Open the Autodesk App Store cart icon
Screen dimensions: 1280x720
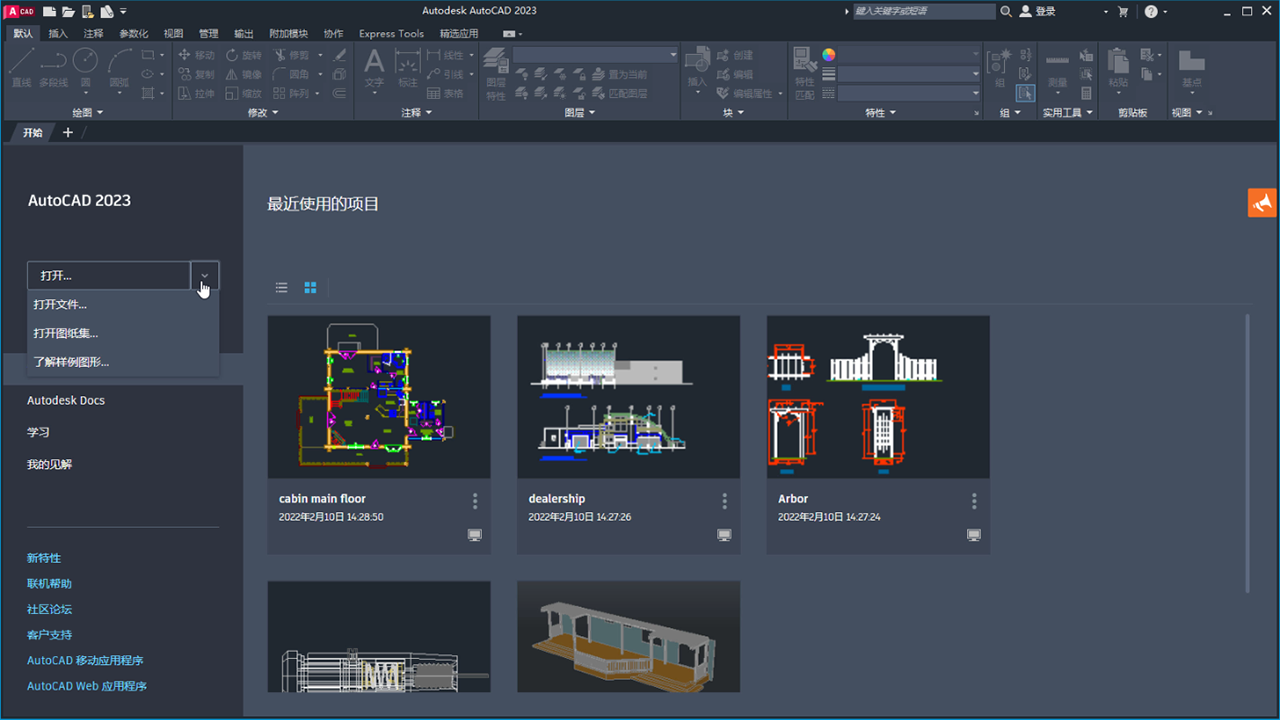coord(1122,11)
